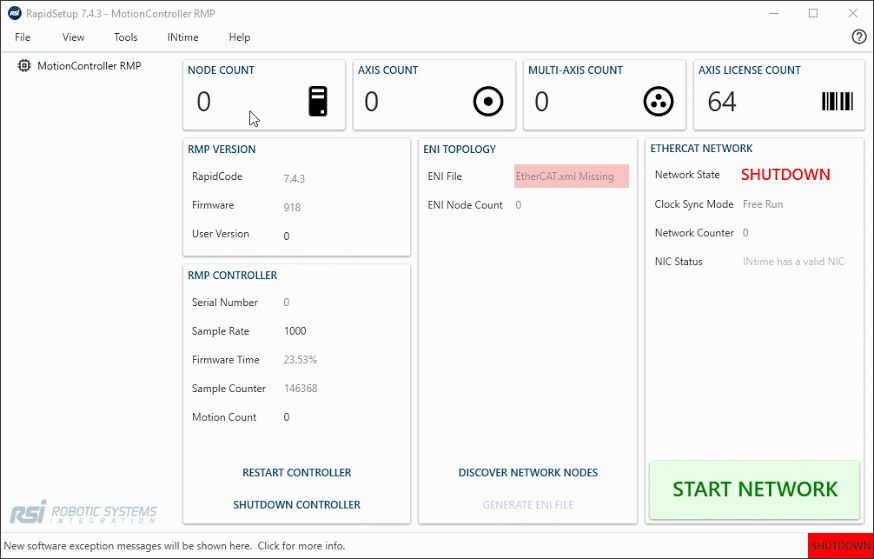Click the red SHUTDOWN status indicator in status bar

pyautogui.click(x=841, y=546)
